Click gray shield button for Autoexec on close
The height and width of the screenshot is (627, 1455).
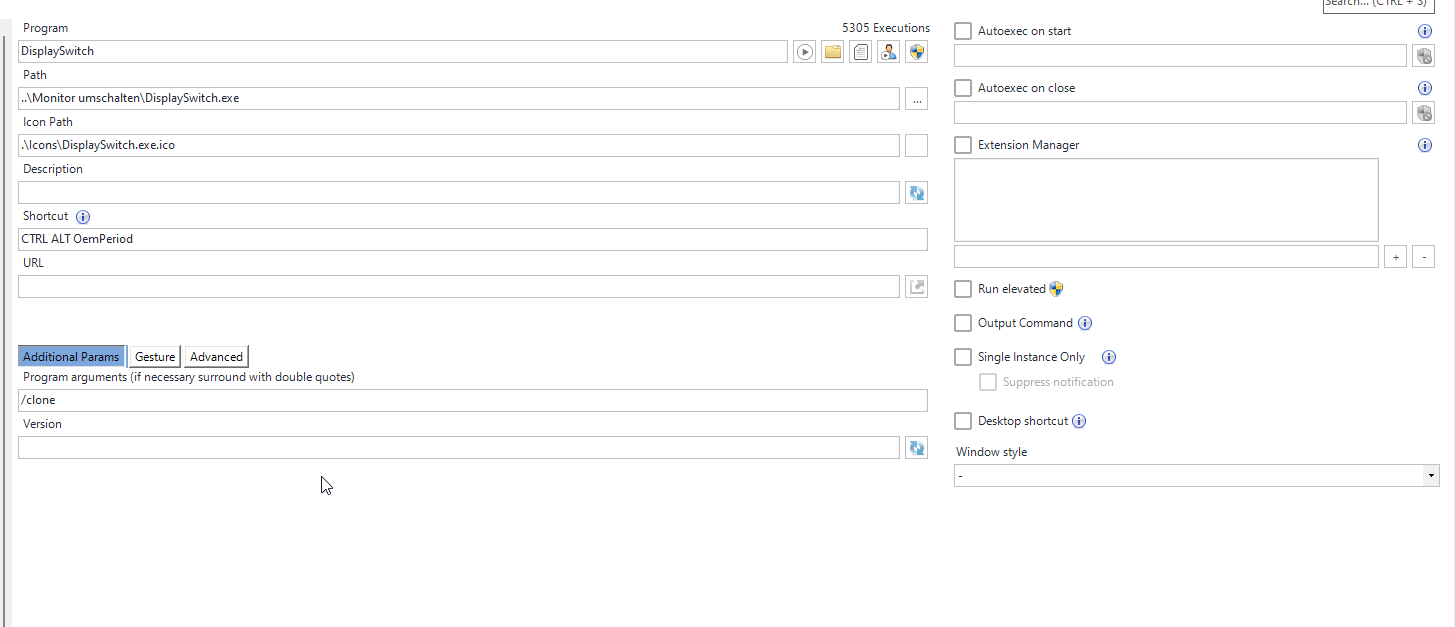[x=1423, y=113]
